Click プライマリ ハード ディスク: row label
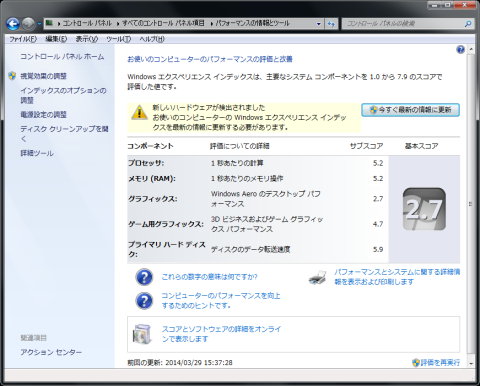 167,249
